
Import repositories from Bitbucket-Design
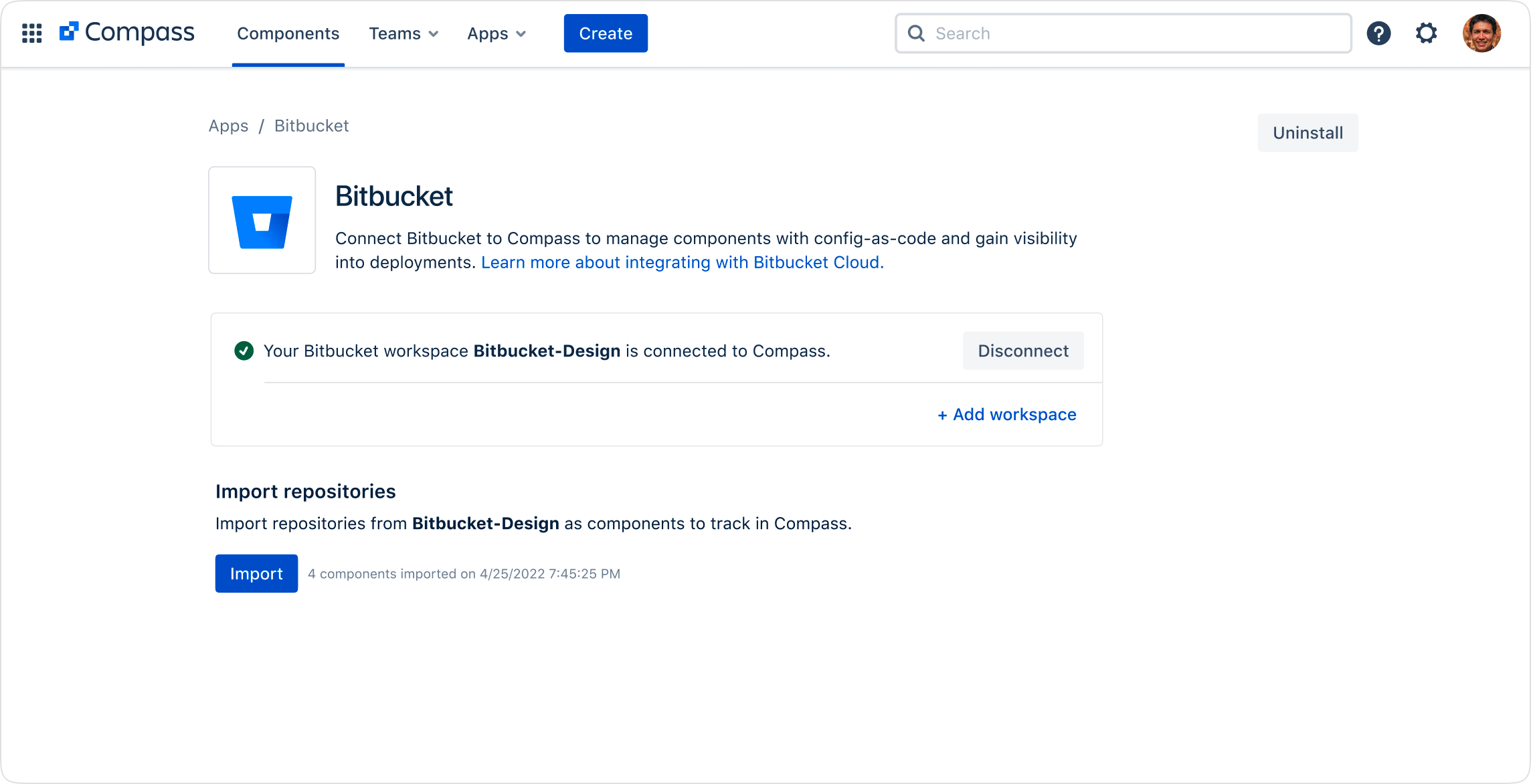click(x=256, y=573)
